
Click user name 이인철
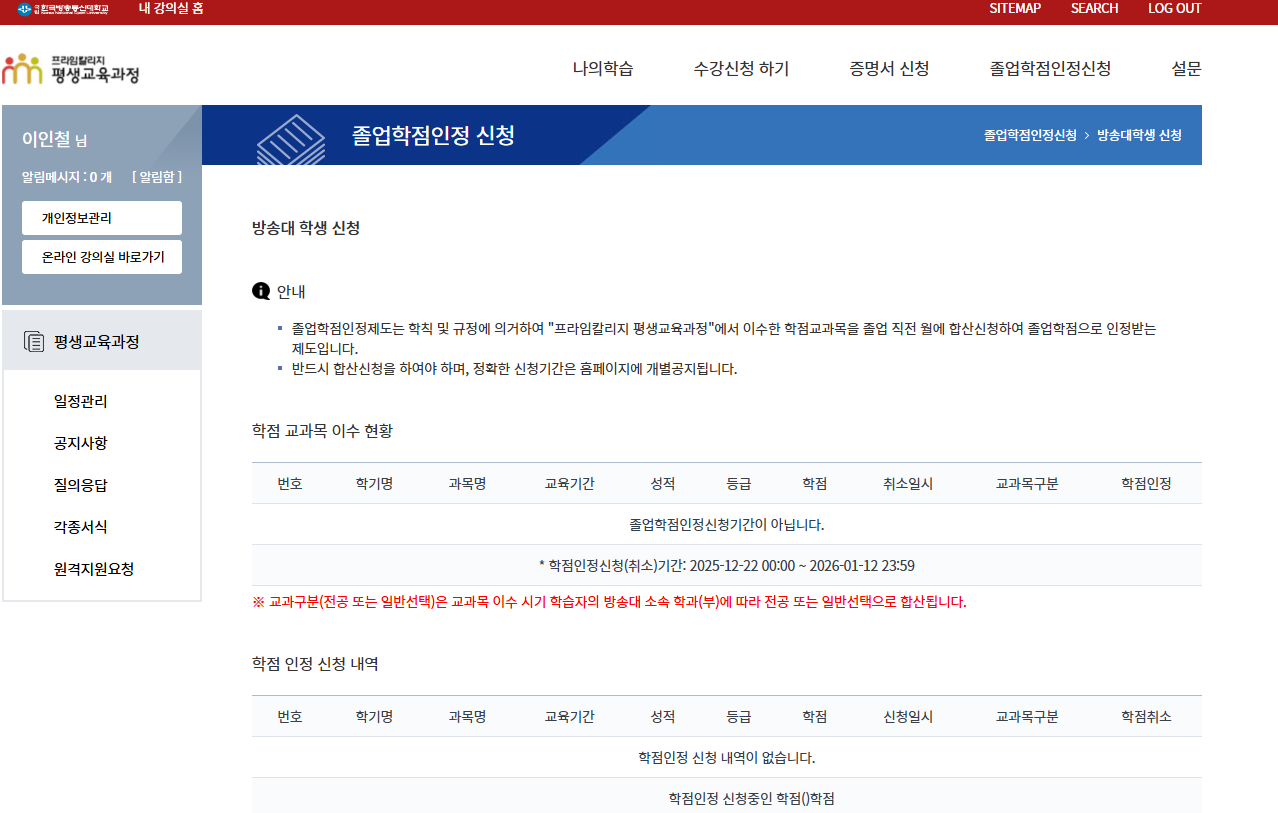pyautogui.click(x=46, y=139)
